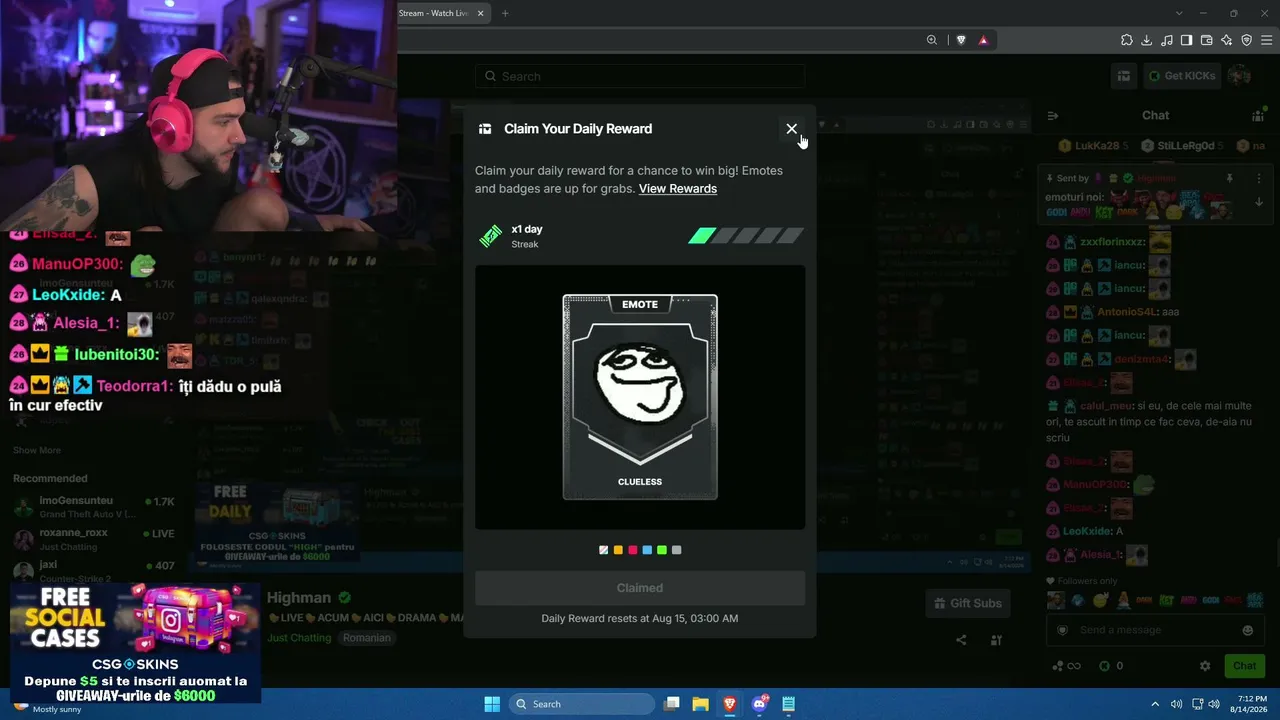This screenshot has height=720, width=1280.
Task: Close the Stream - Watch Live tab
Action: (481, 13)
